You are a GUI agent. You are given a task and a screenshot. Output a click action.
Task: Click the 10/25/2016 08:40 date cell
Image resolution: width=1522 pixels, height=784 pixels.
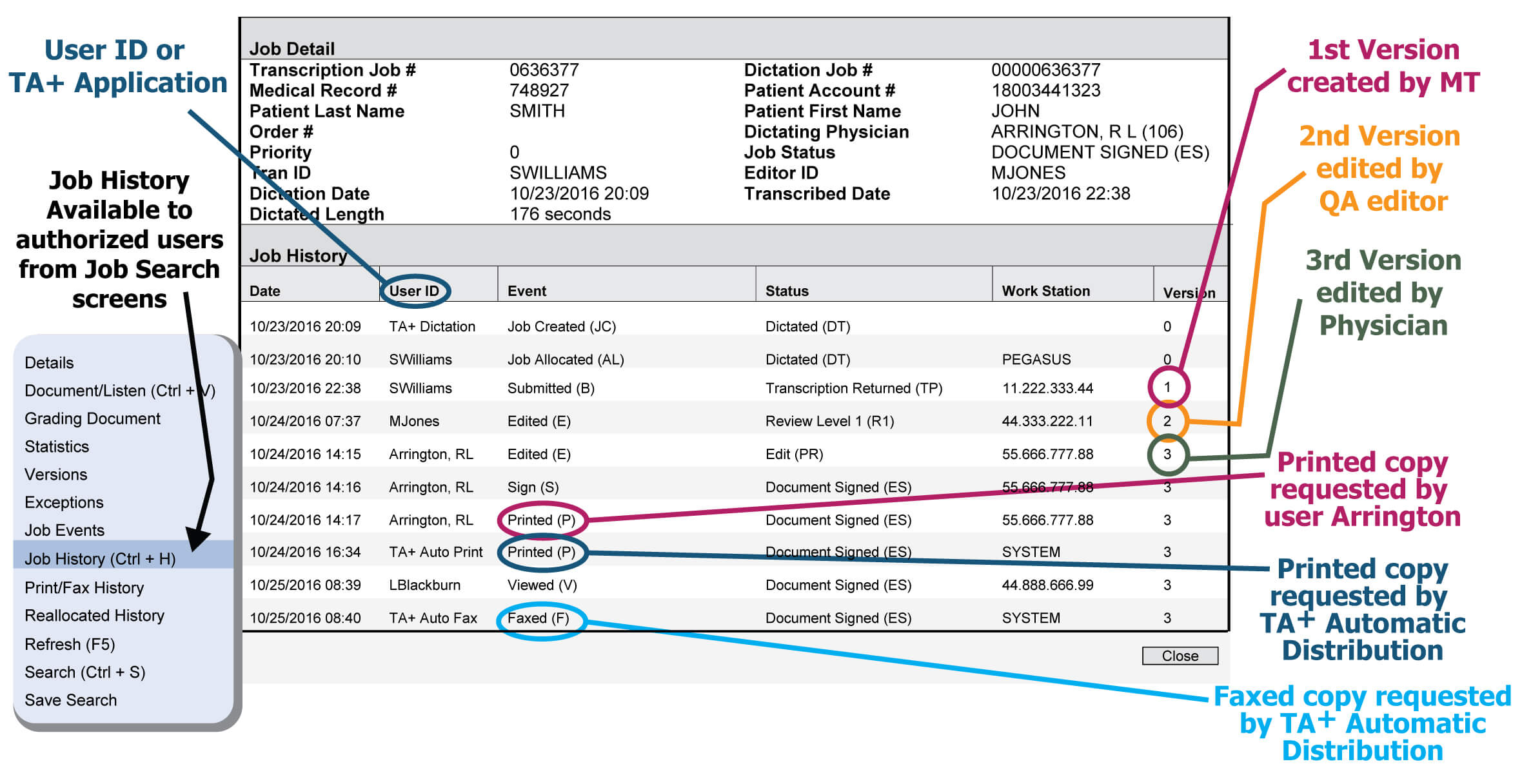coord(305,618)
